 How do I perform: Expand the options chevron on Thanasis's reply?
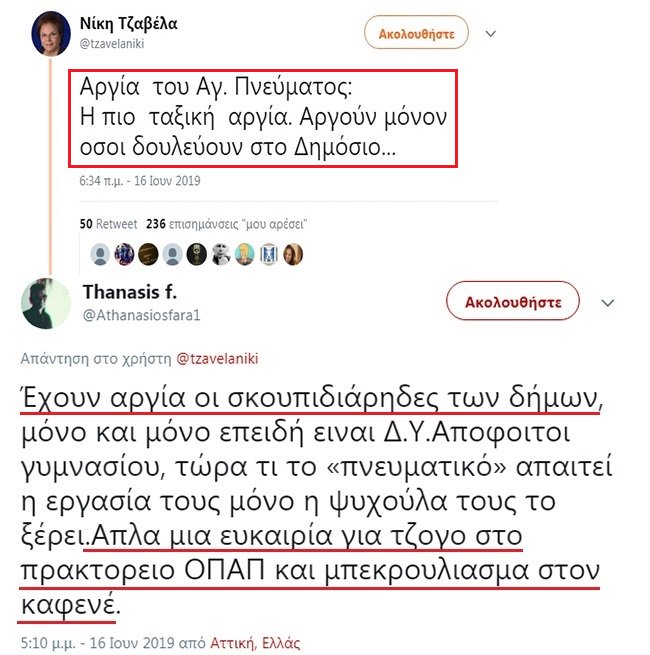(607, 302)
